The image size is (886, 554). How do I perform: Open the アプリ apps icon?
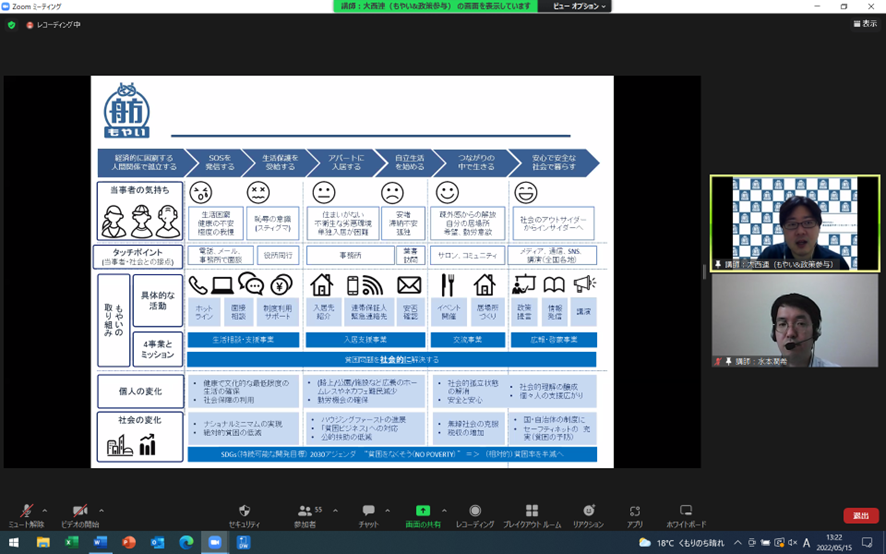click(x=635, y=513)
